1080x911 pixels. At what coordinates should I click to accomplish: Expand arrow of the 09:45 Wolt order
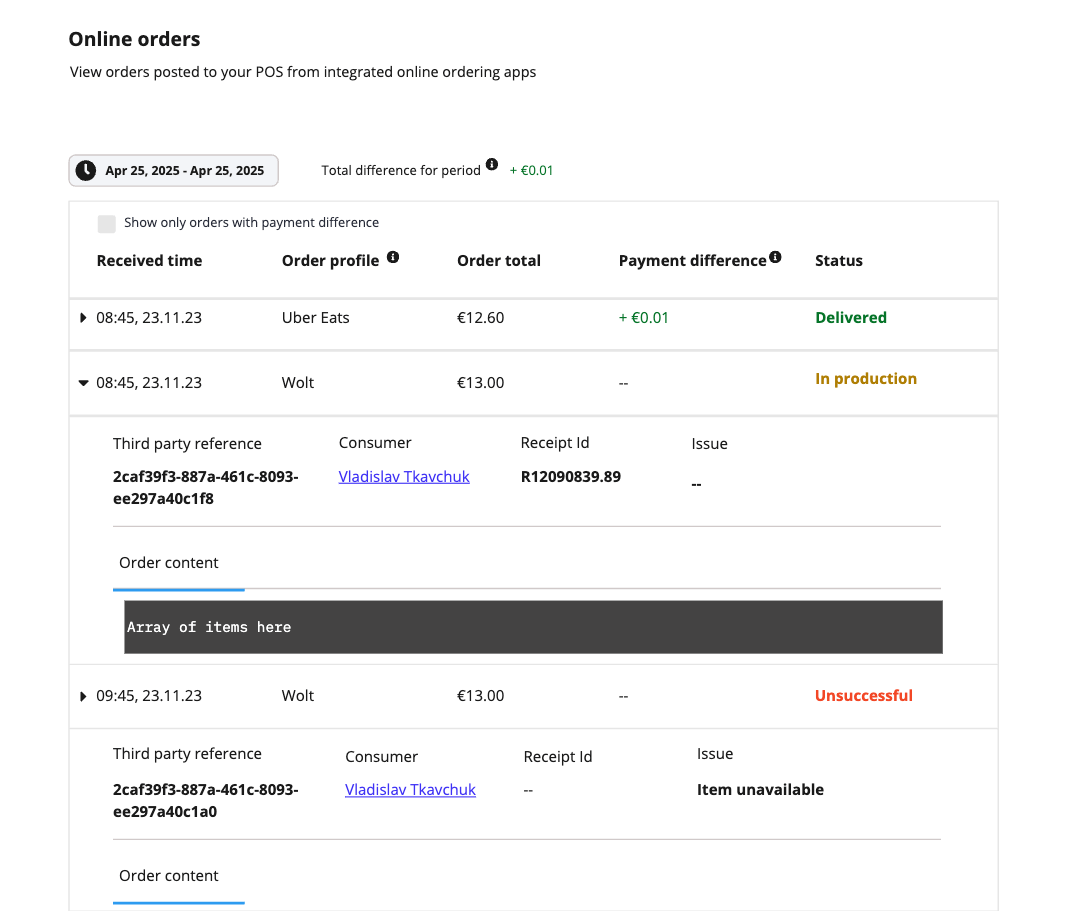83,696
